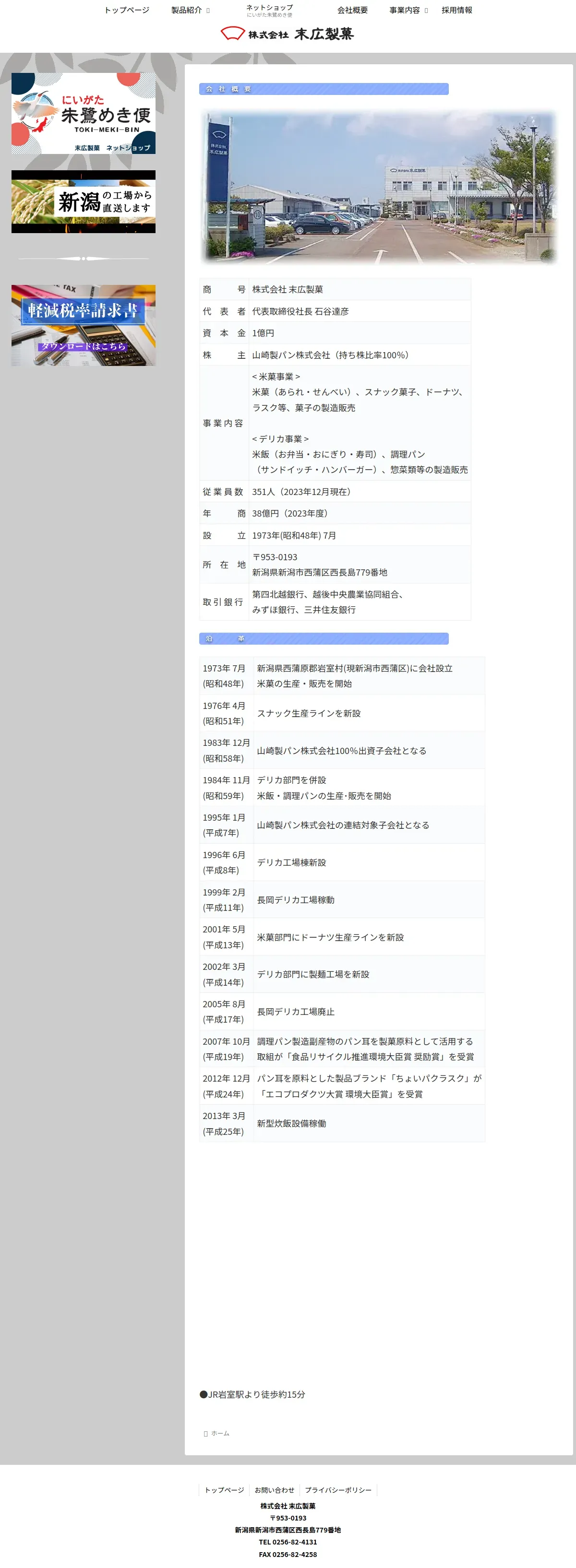576x1568 pixels.
Task: Select the text デリカ工場棟新設
Action: tap(292, 862)
